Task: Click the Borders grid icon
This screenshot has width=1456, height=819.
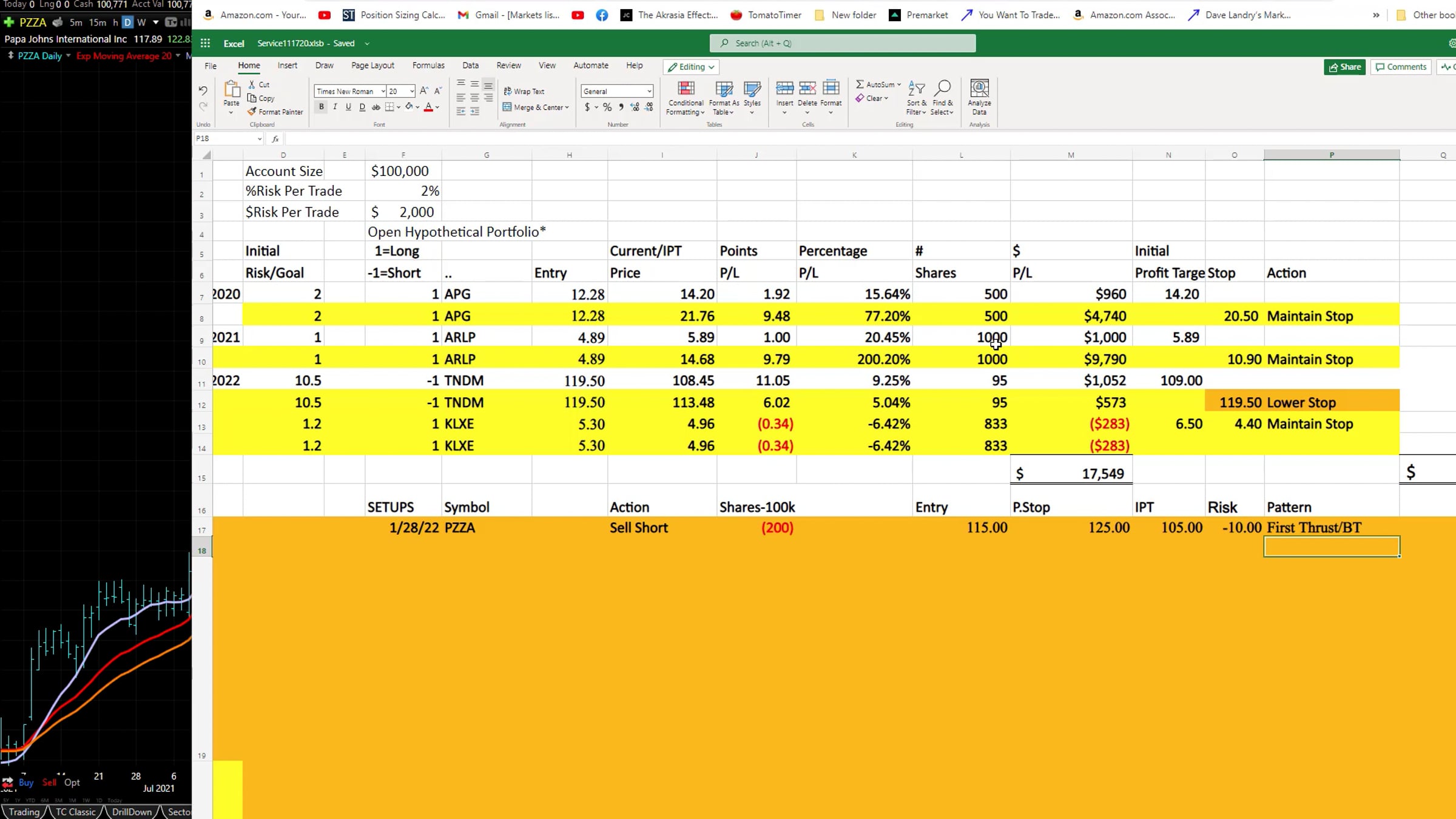Action: (x=389, y=107)
